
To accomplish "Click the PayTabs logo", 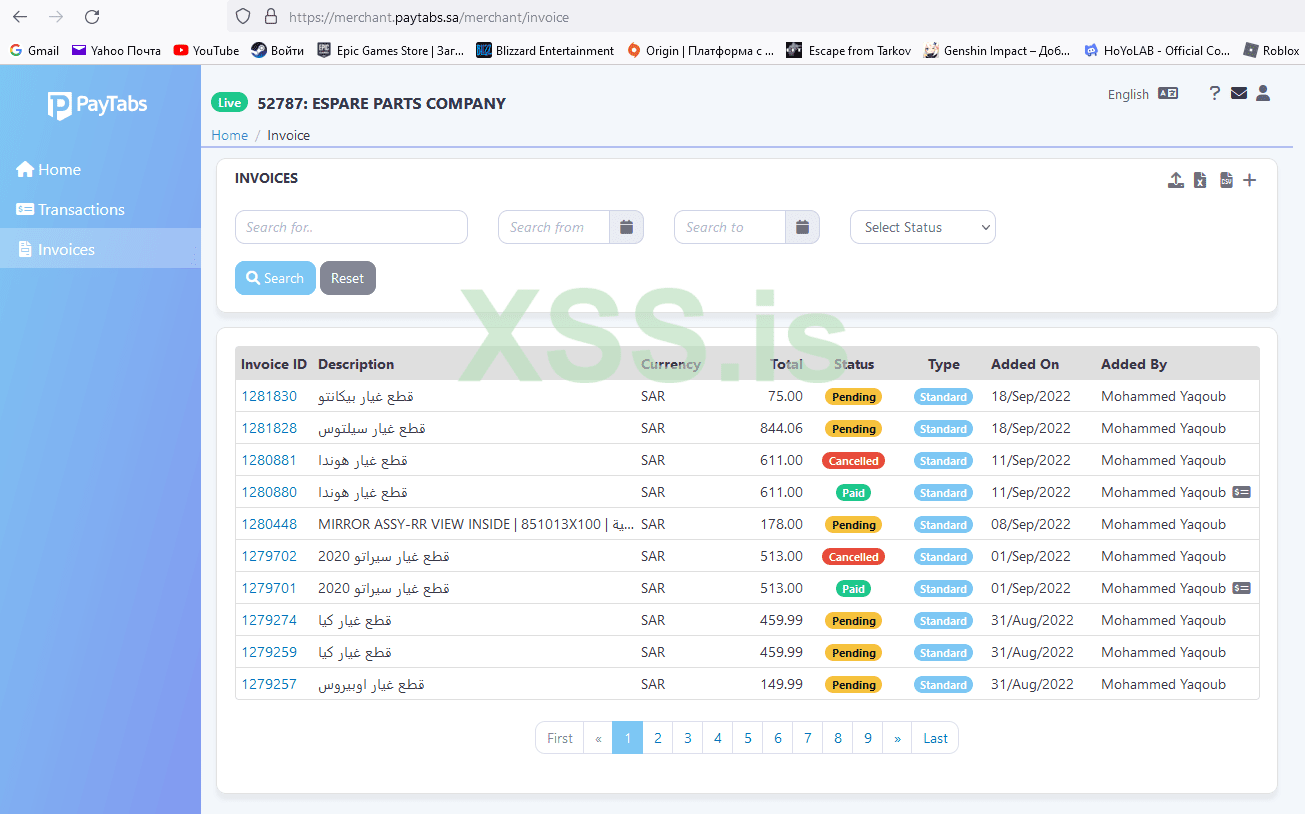I will pyautogui.click(x=98, y=105).
